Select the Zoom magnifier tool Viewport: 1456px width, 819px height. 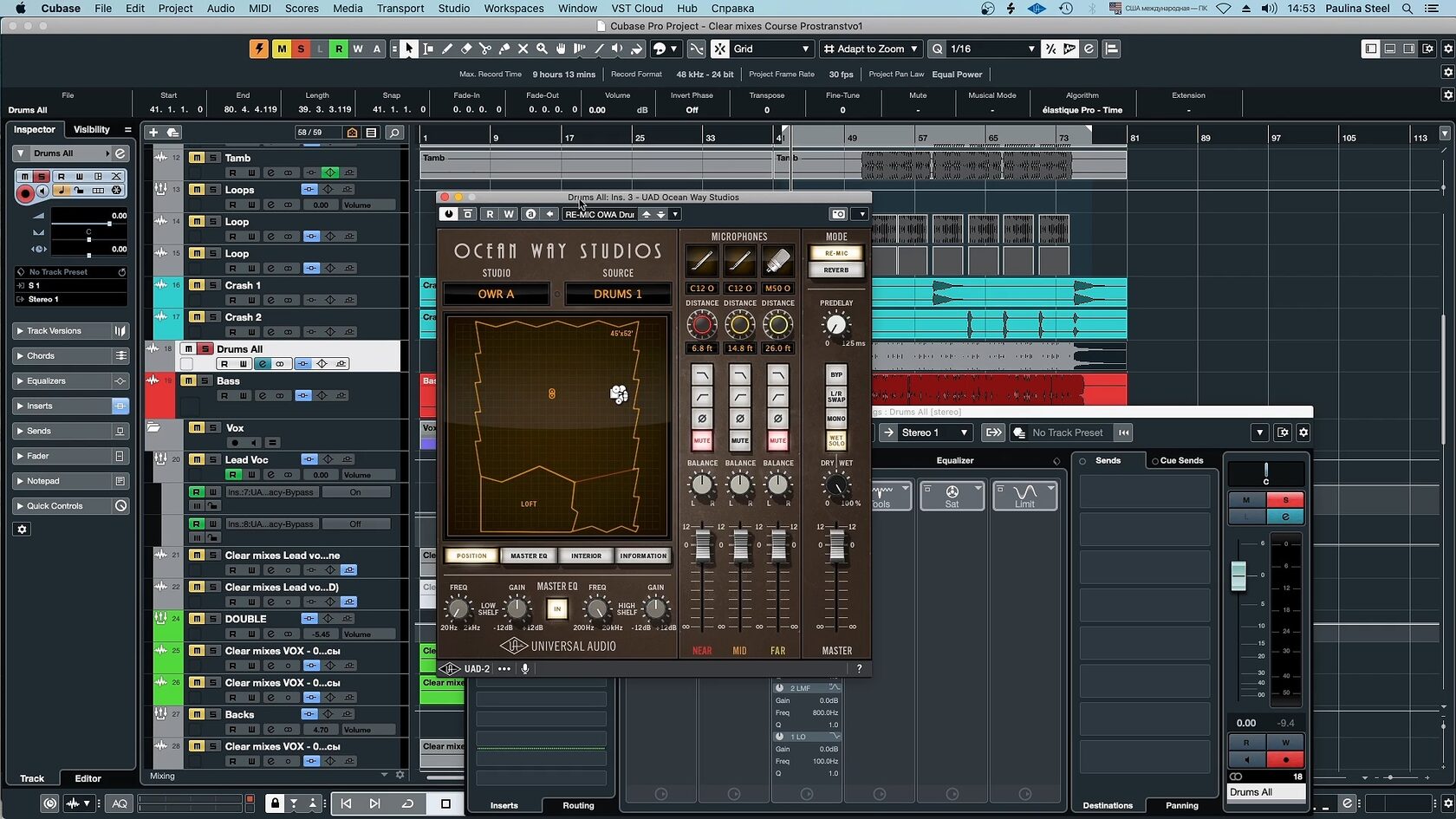click(543, 49)
